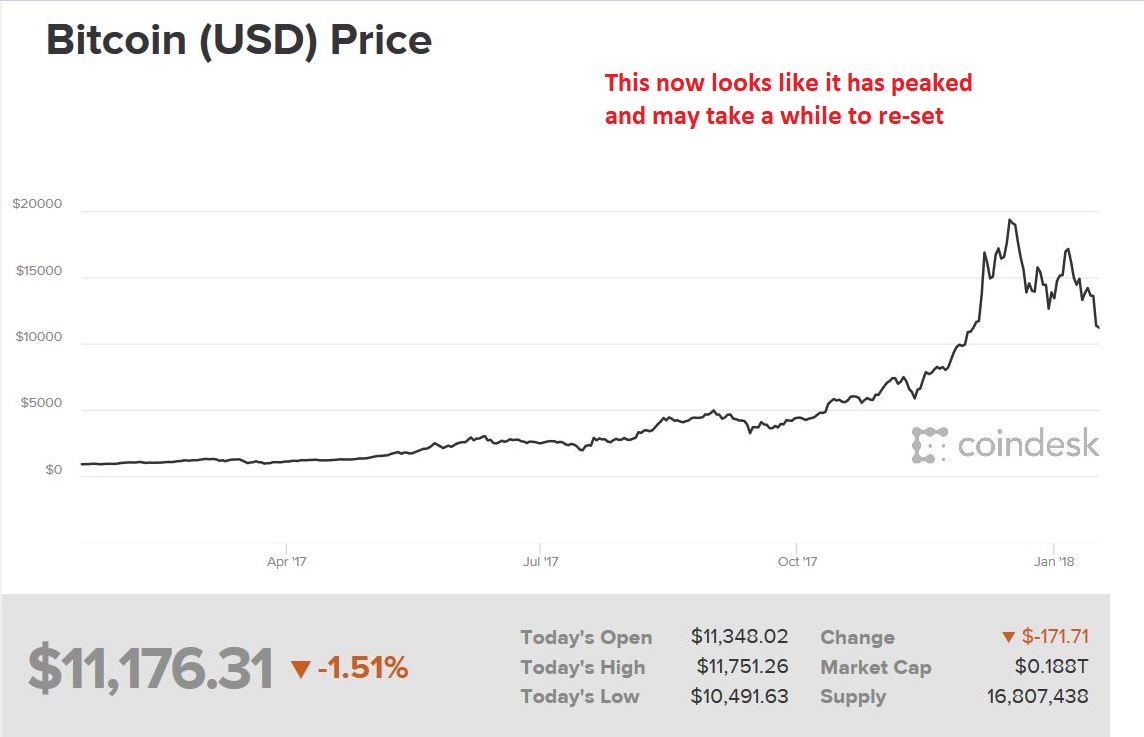
Task: Click the Today's Open value $11,348.02
Action: tap(739, 636)
